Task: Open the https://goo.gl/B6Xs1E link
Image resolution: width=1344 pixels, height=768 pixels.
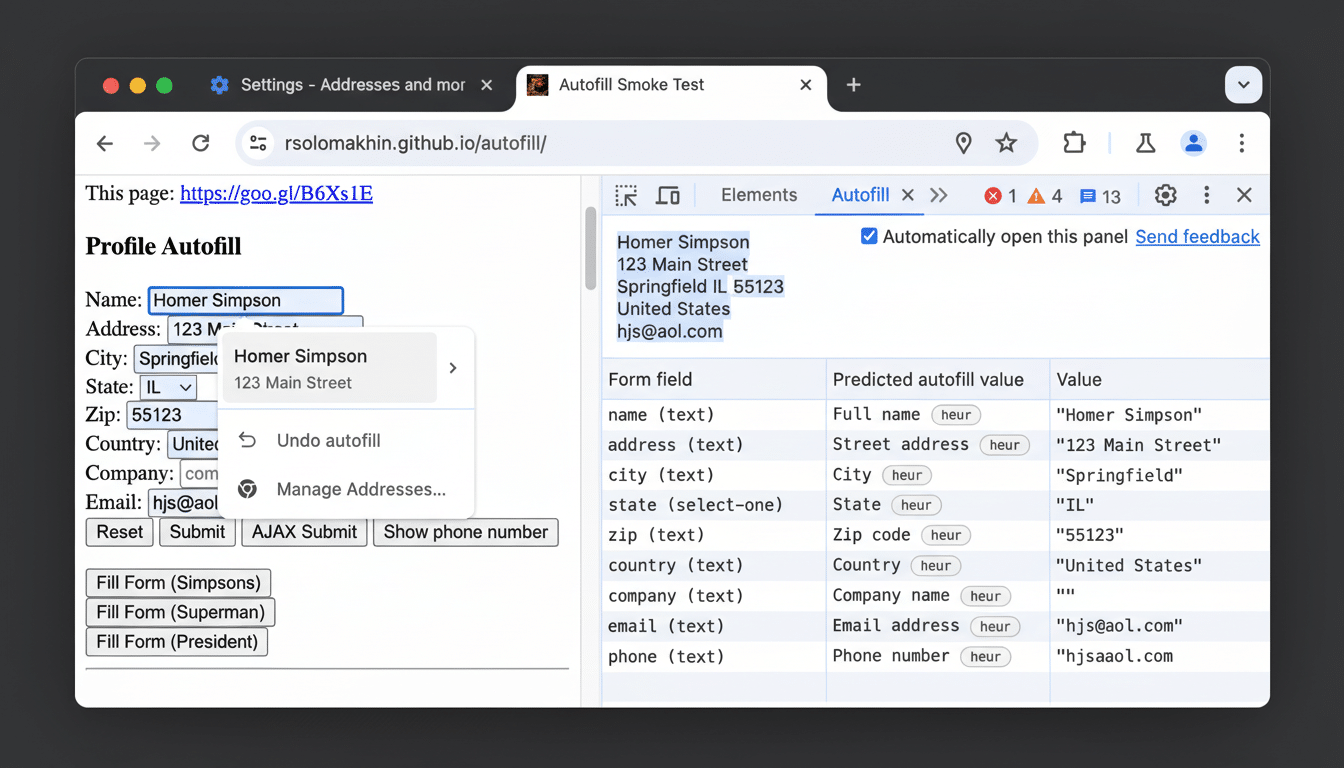Action: click(x=275, y=193)
